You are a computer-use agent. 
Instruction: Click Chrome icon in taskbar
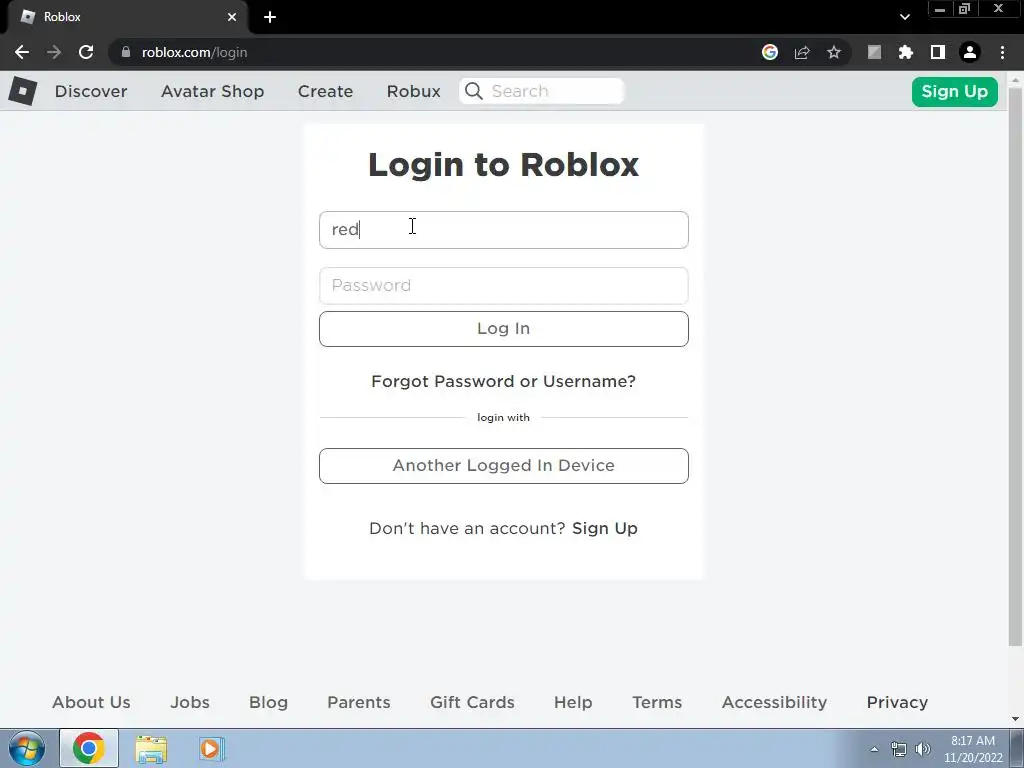pos(89,748)
